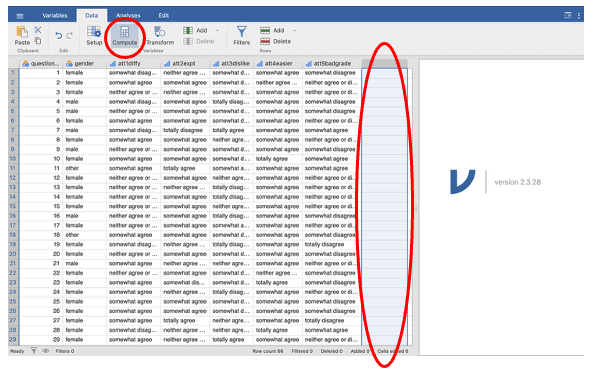This screenshot has height=373, width=593.
Task: Expand the rows Add dropdown arrow
Action: (x=295, y=30)
